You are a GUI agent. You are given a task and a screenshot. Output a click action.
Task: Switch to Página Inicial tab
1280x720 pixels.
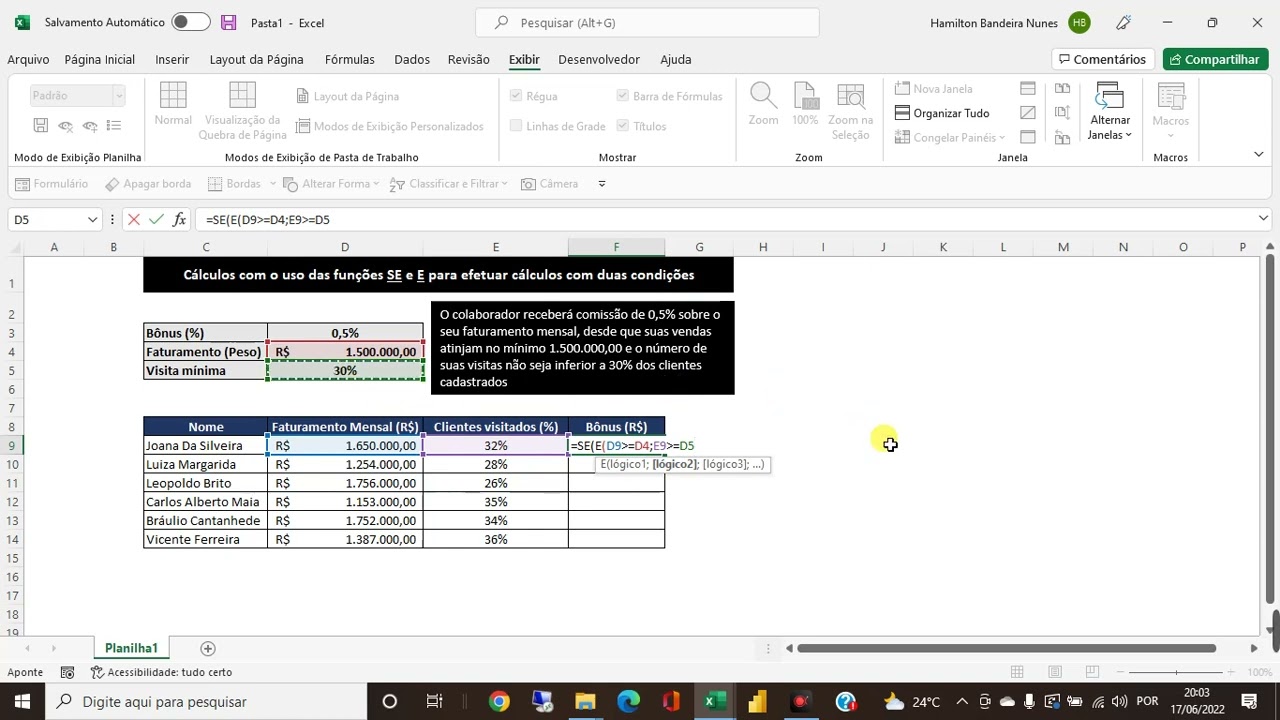click(x=99, y=59)
